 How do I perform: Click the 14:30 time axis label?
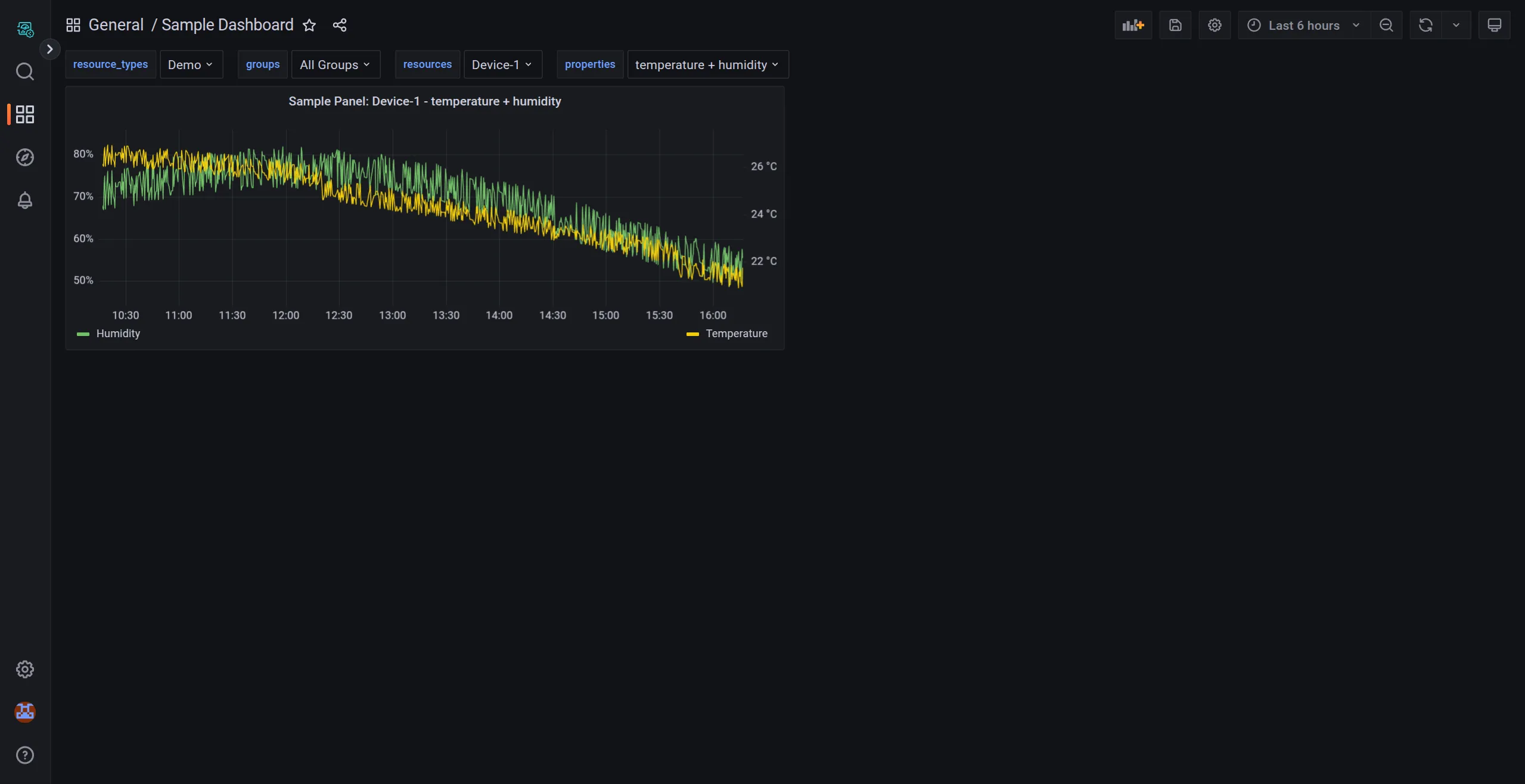coord(552,315)
